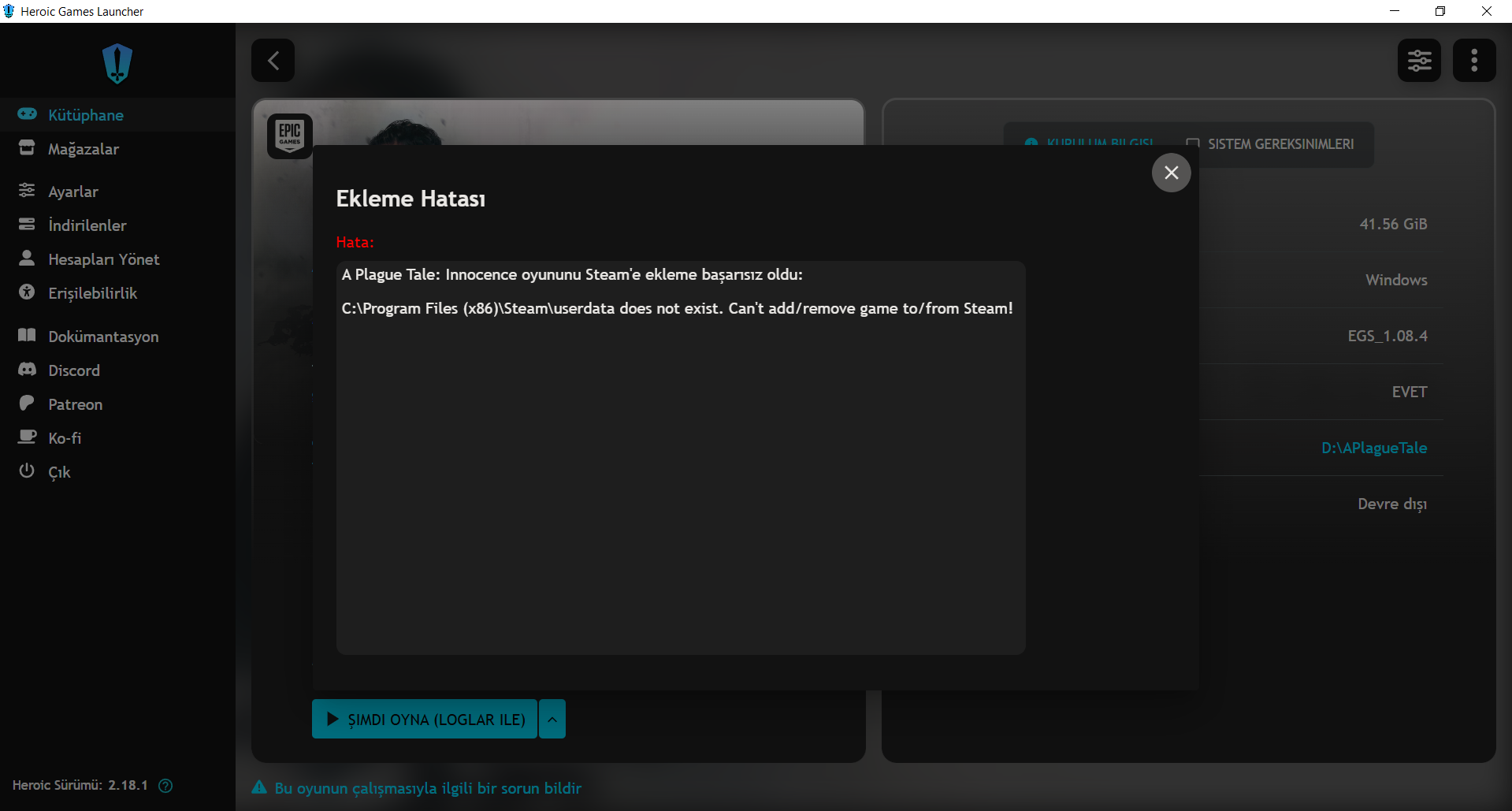Click the Ayarlar sliders icon in sidebar

tap(27, 191)
